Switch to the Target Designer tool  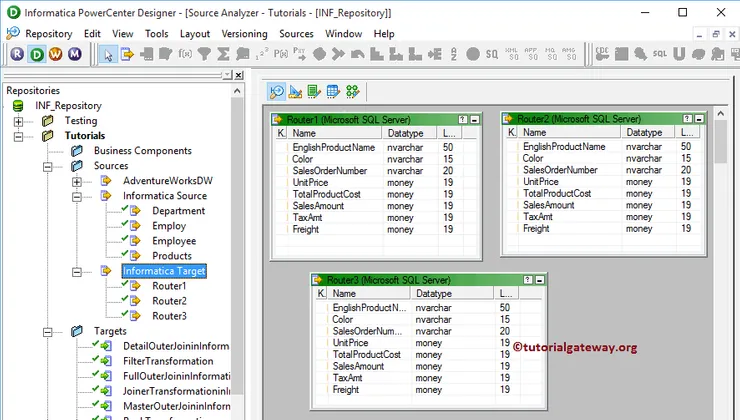pos(295,91)
